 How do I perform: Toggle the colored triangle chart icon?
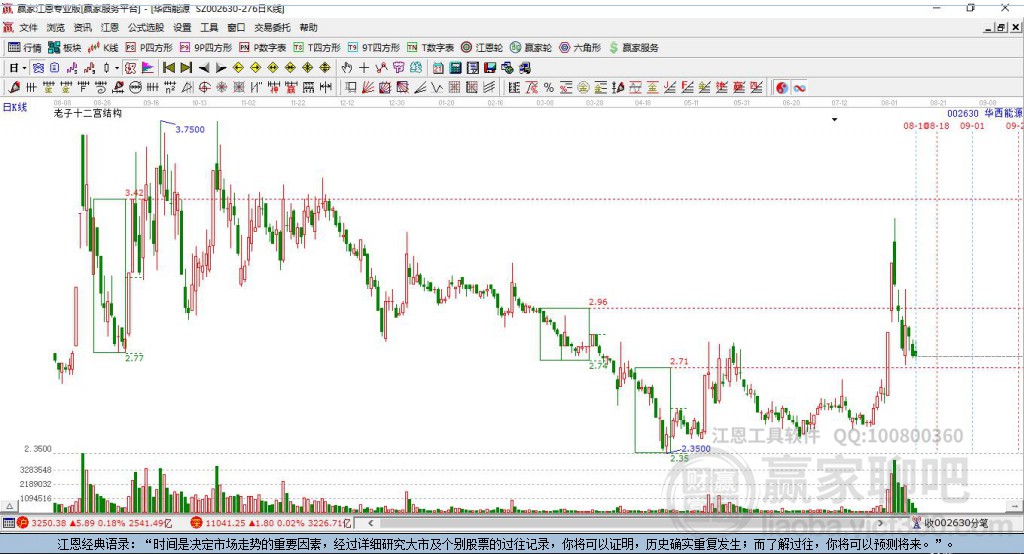(148, 68)
